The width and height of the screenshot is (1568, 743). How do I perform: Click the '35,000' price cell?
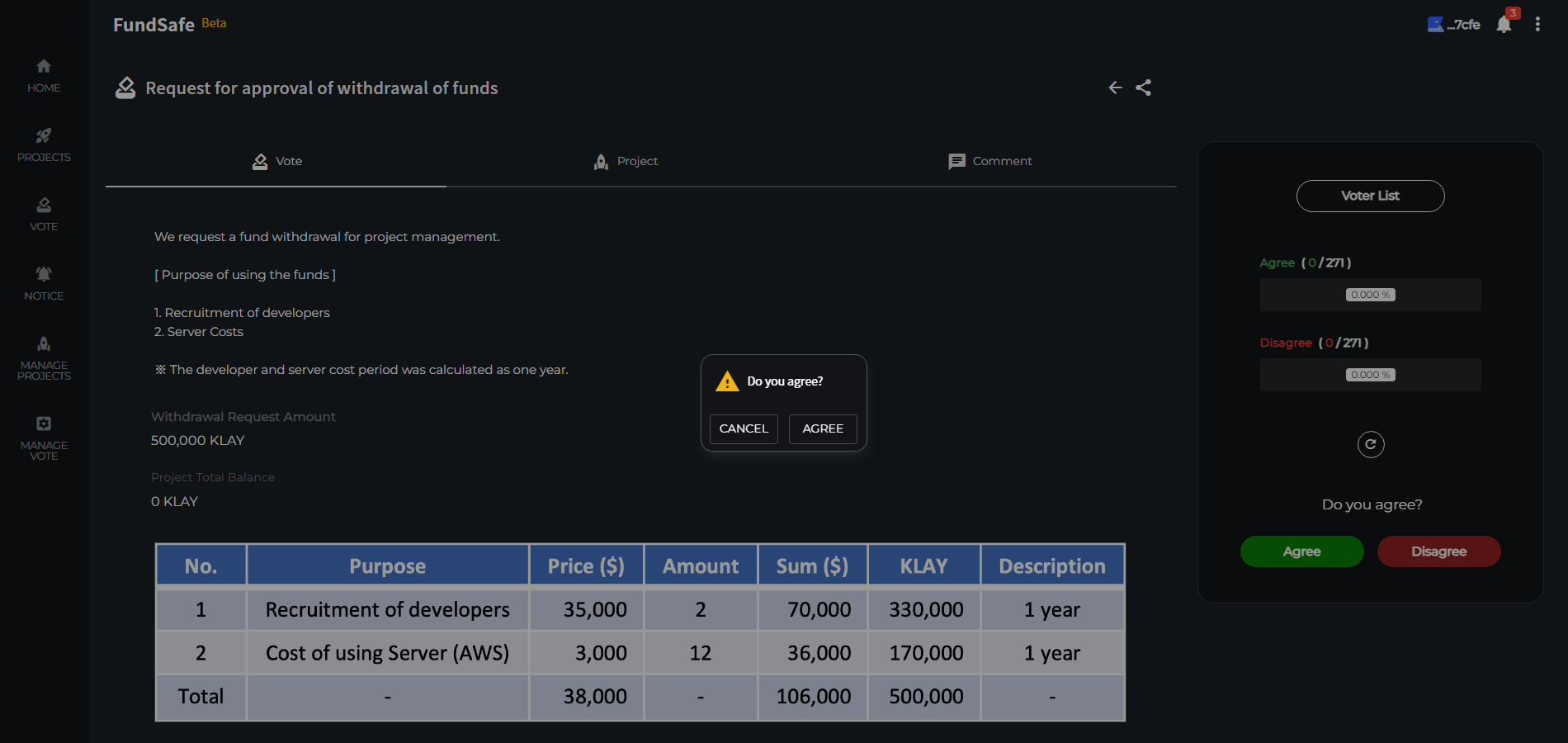click(x=587, y=609)
